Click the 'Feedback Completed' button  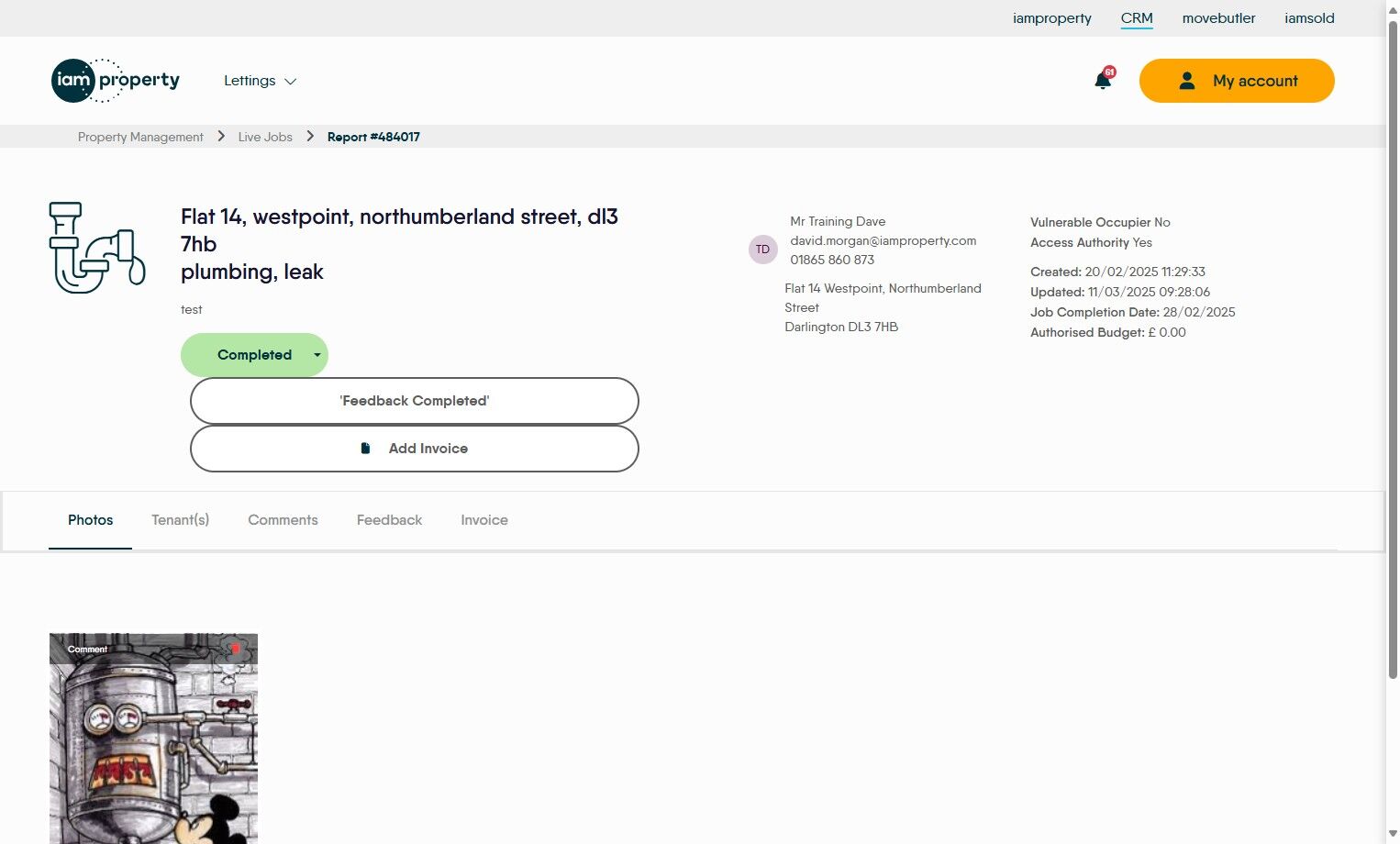tap(415, 401)
